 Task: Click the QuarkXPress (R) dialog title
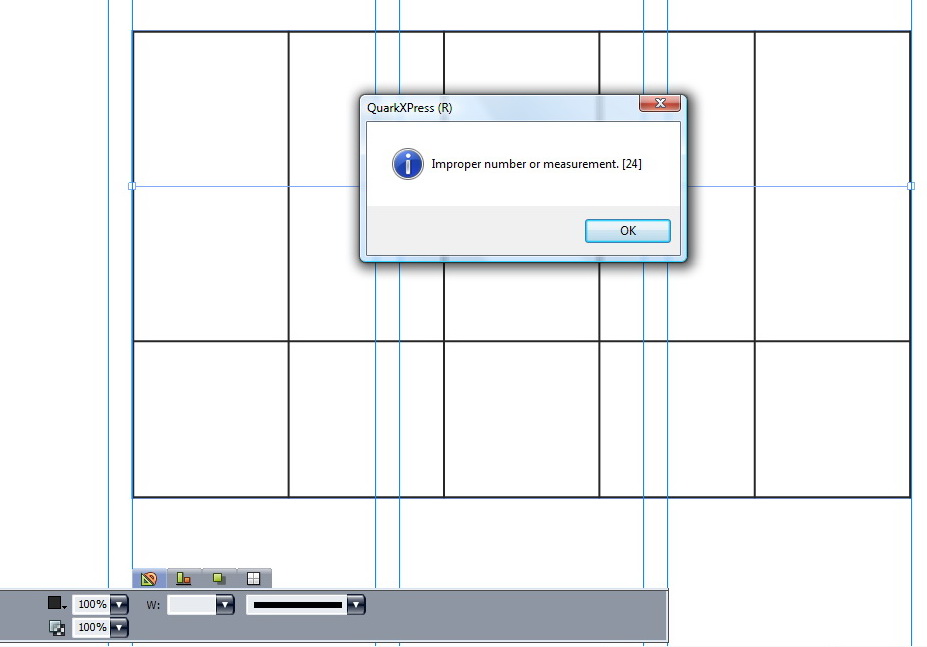pyautogui.click(x=409, y=108)
